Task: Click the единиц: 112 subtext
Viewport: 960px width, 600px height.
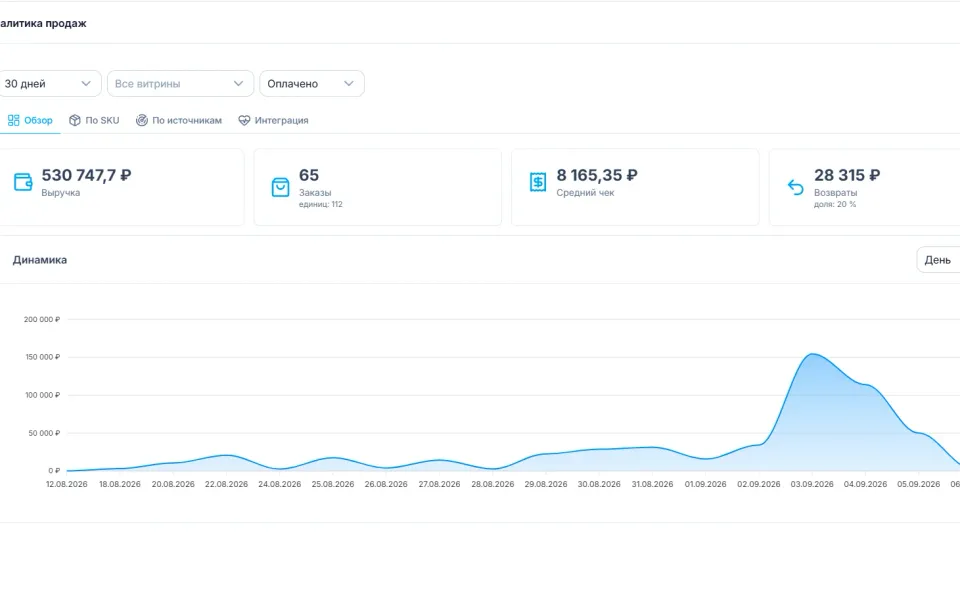Action: coord(321,204)
